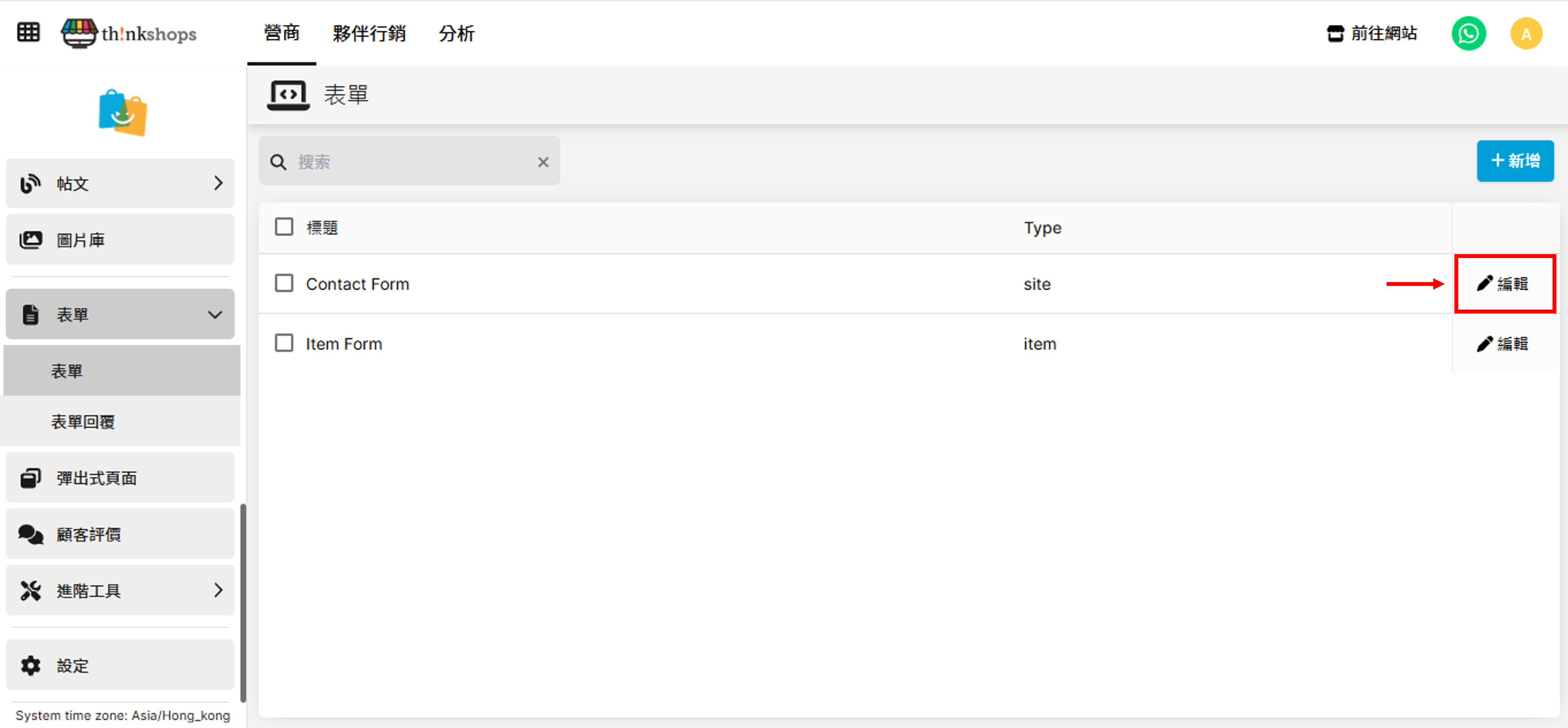Check the Item Form checkbox
1568x728 pixels.
pos(284,343)
